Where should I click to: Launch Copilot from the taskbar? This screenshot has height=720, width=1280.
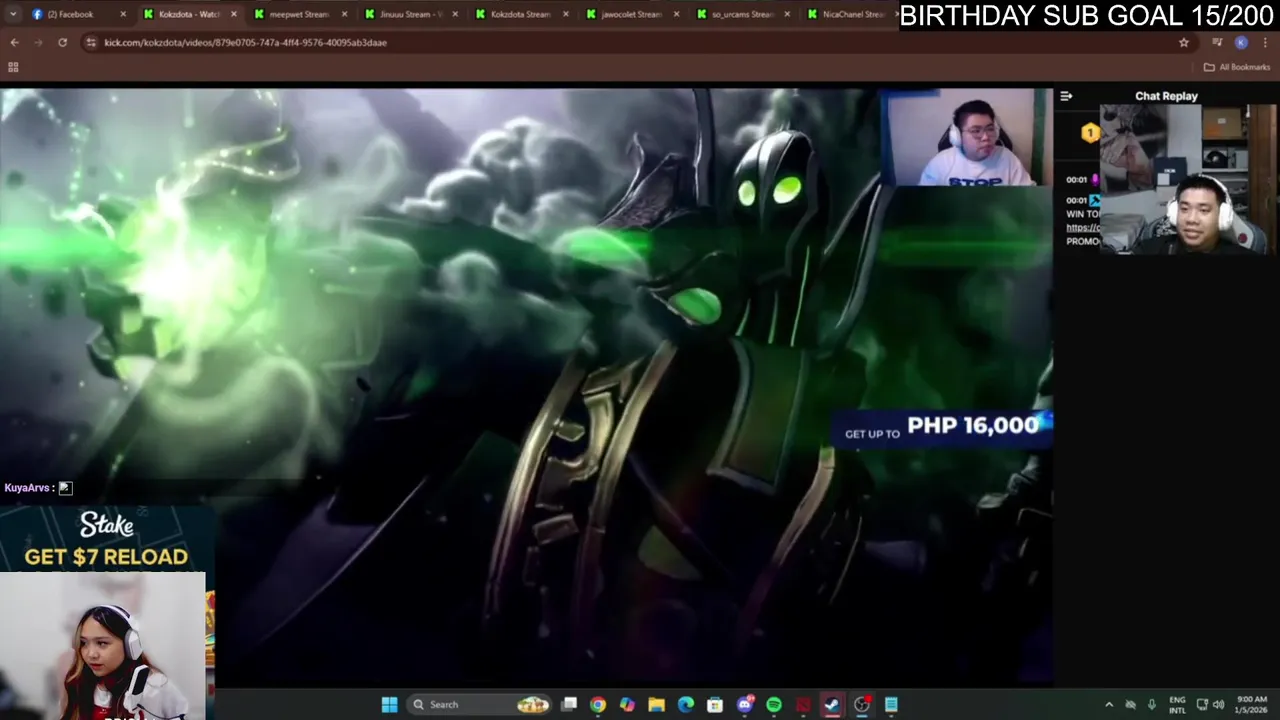pyautogui.click(x=627, y=704)
